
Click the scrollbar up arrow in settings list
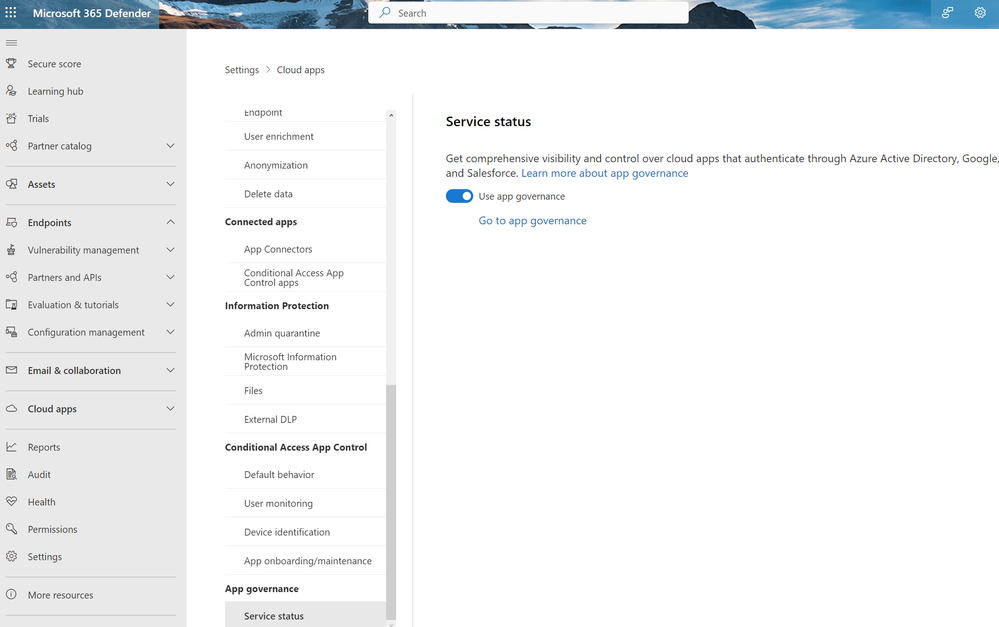[x=391, y=115]
